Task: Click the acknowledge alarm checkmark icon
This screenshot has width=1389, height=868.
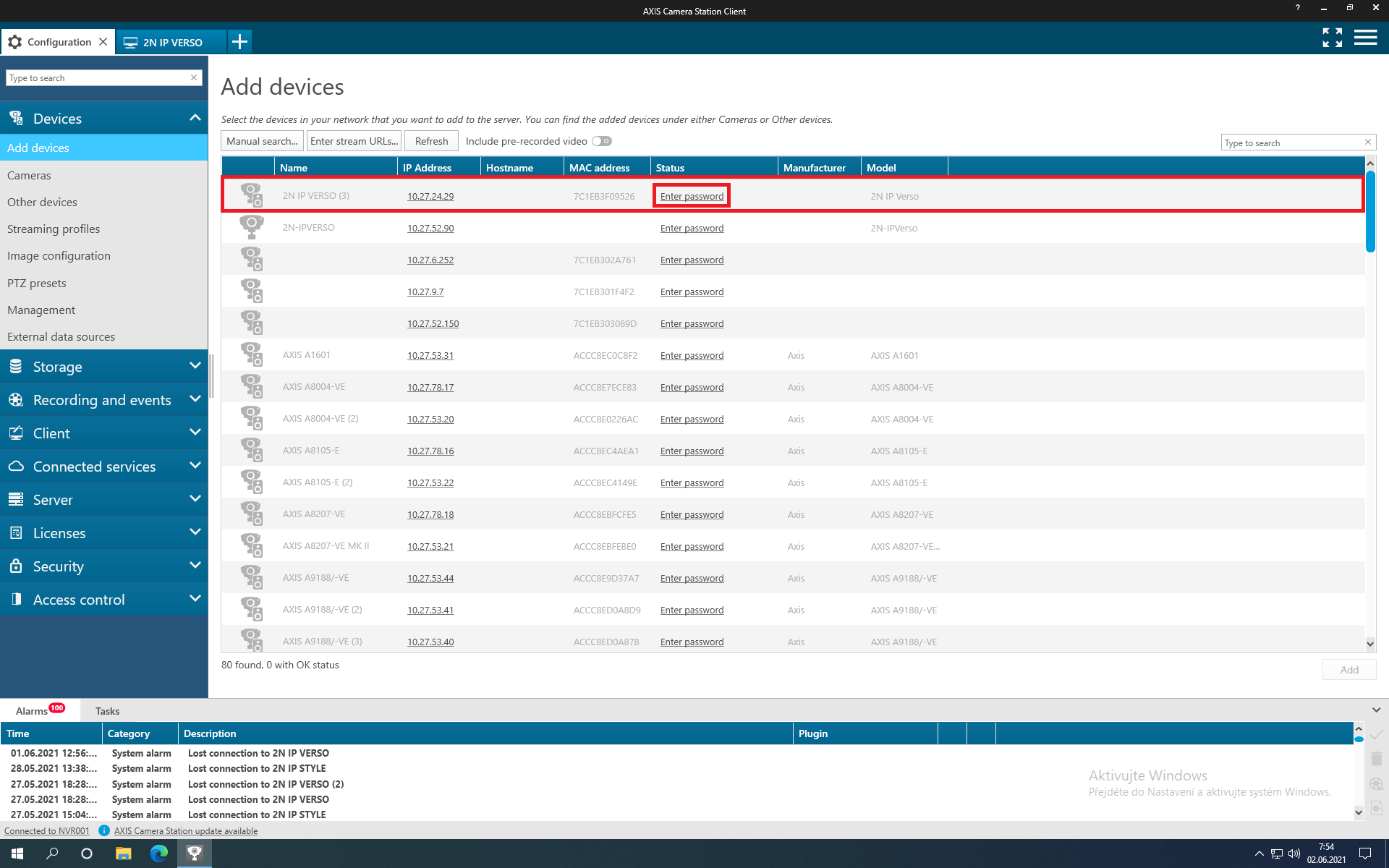Action: [x=1376, y=735]
